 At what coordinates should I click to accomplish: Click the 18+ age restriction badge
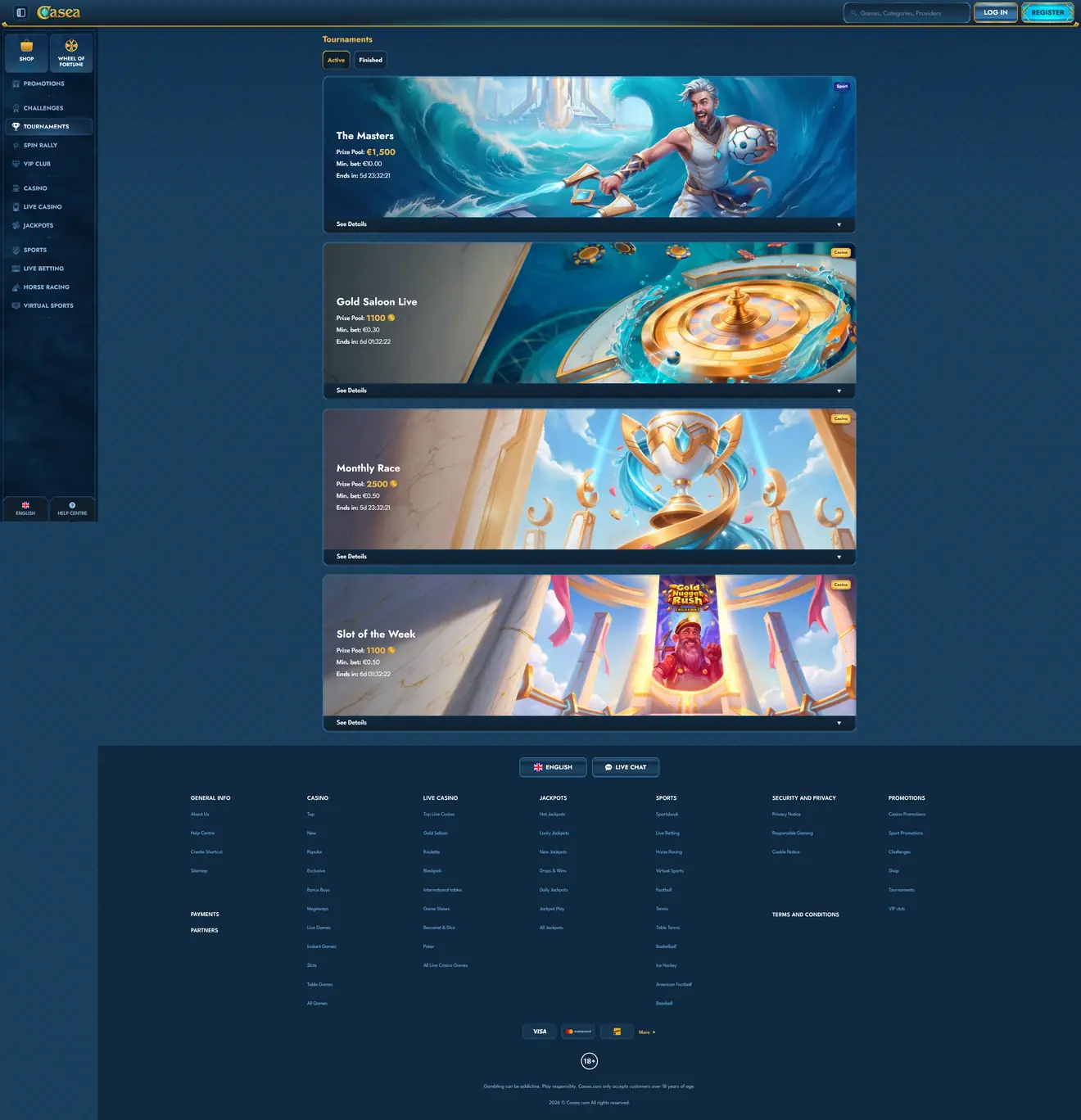[590, 1061]
